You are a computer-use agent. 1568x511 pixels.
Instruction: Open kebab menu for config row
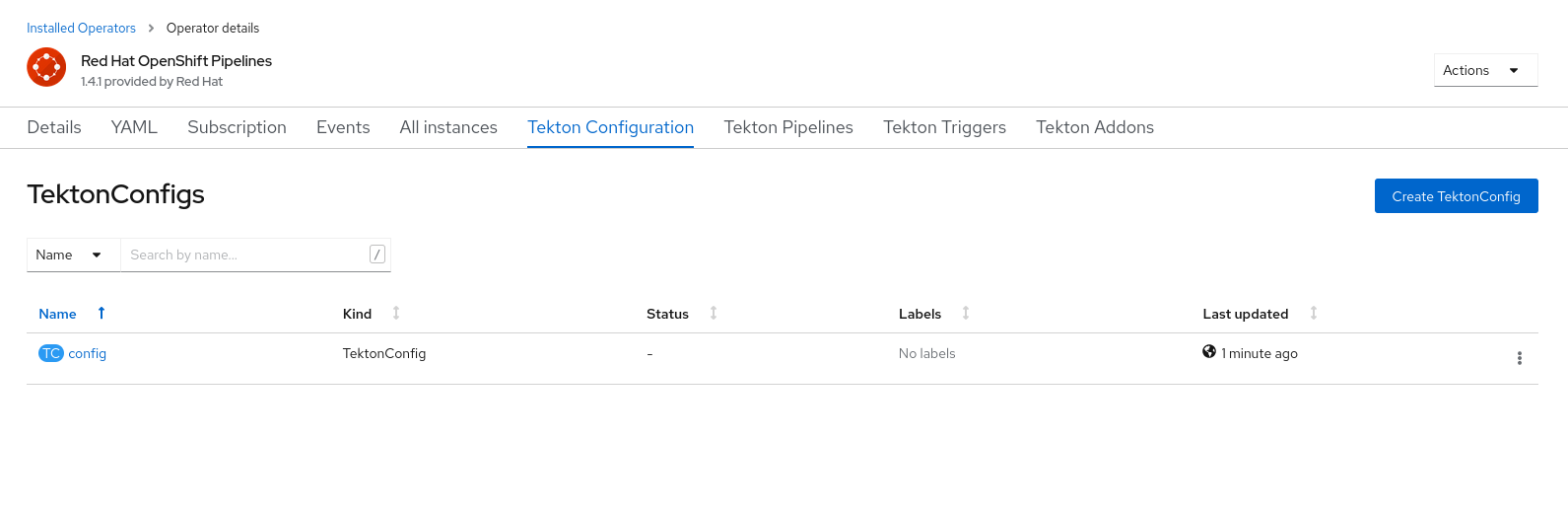coord(1519,358)
